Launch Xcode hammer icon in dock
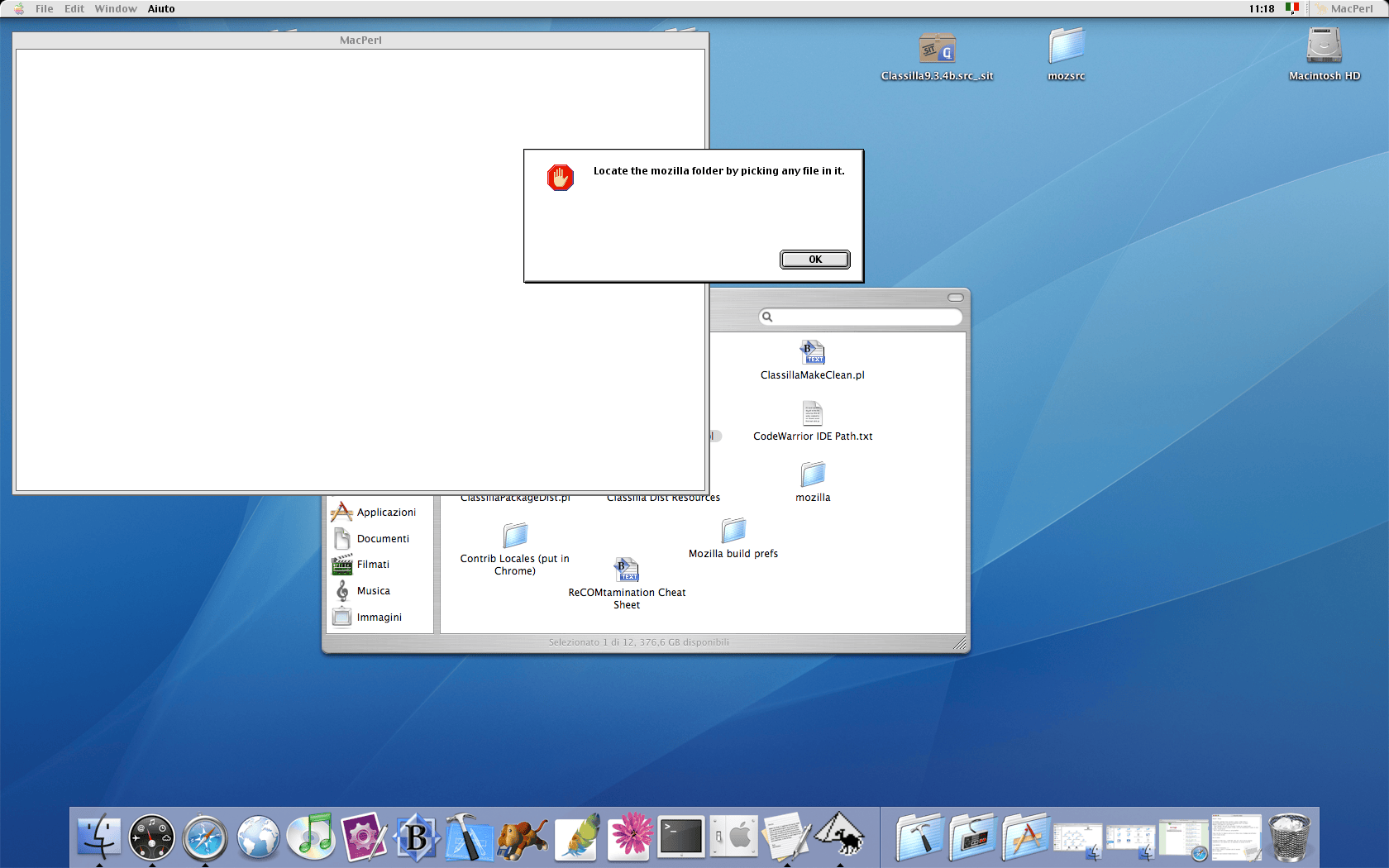This screenshot has height=868, width=1389. point(469,837)
